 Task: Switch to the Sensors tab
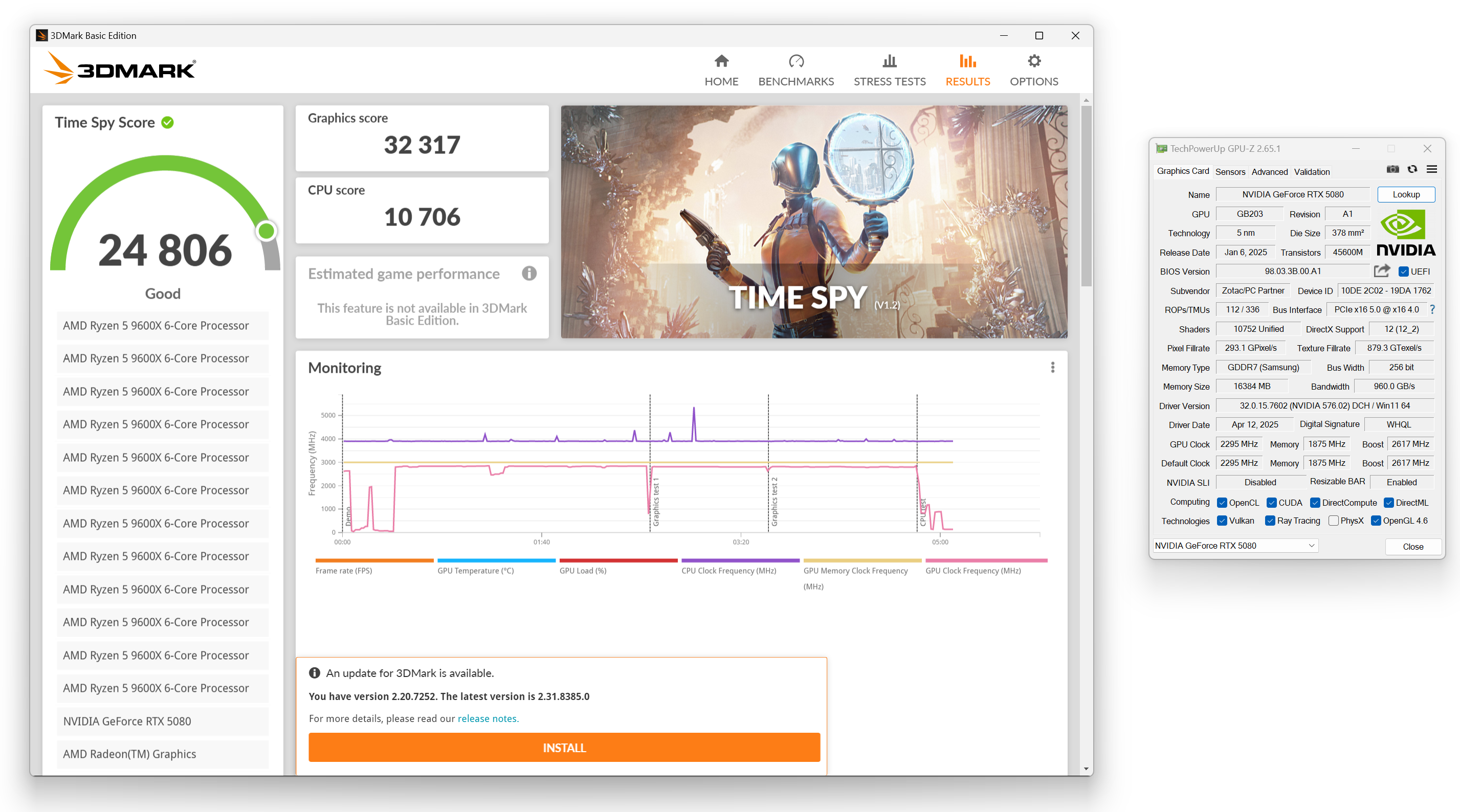1230,172
